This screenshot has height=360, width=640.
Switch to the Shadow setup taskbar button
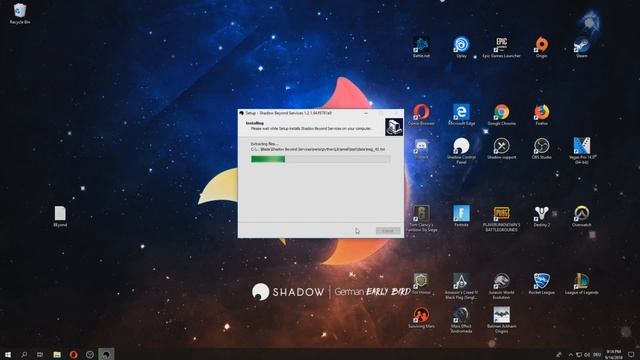pos(106,354)
